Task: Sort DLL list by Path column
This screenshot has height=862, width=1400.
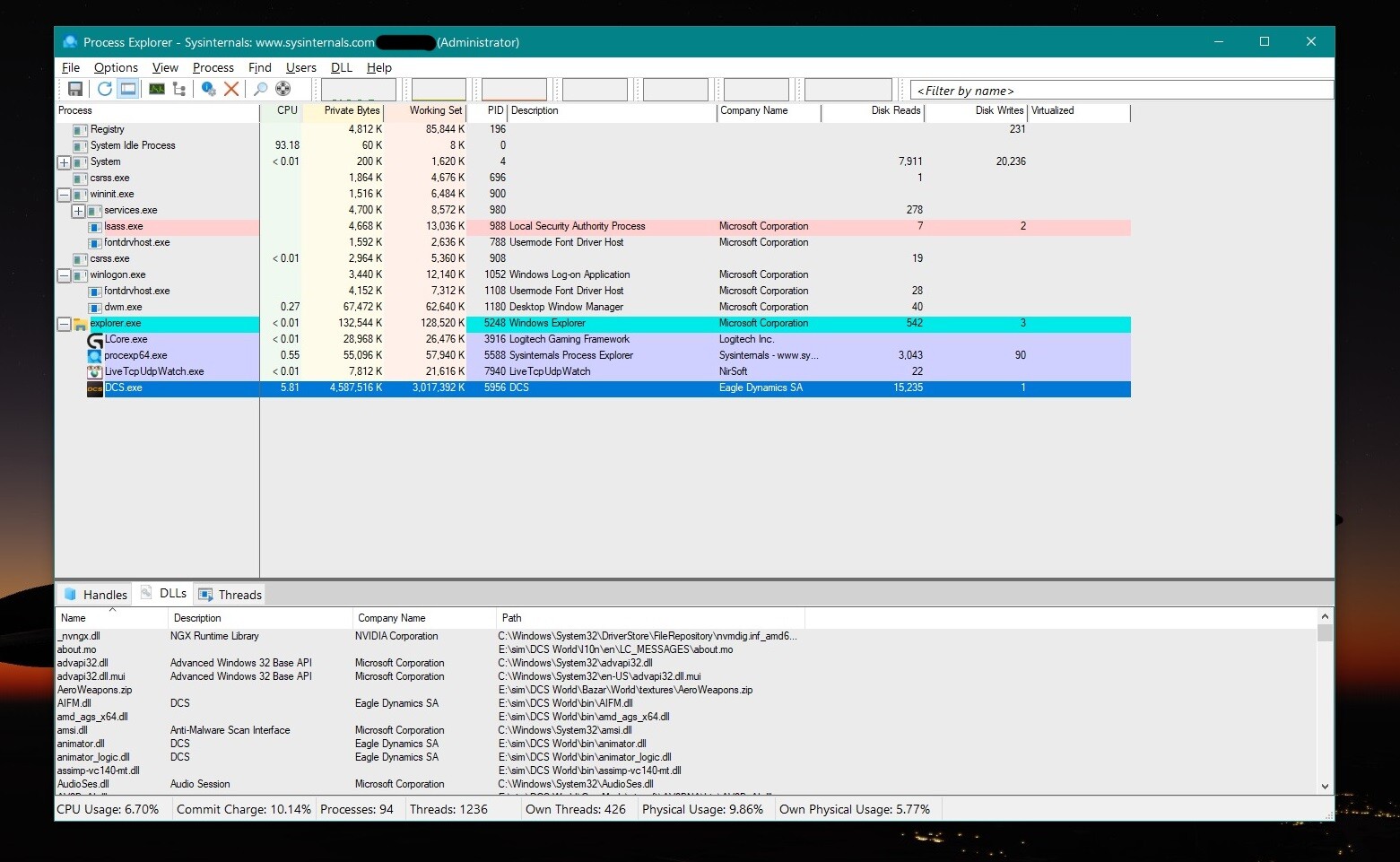Action: 650,618
